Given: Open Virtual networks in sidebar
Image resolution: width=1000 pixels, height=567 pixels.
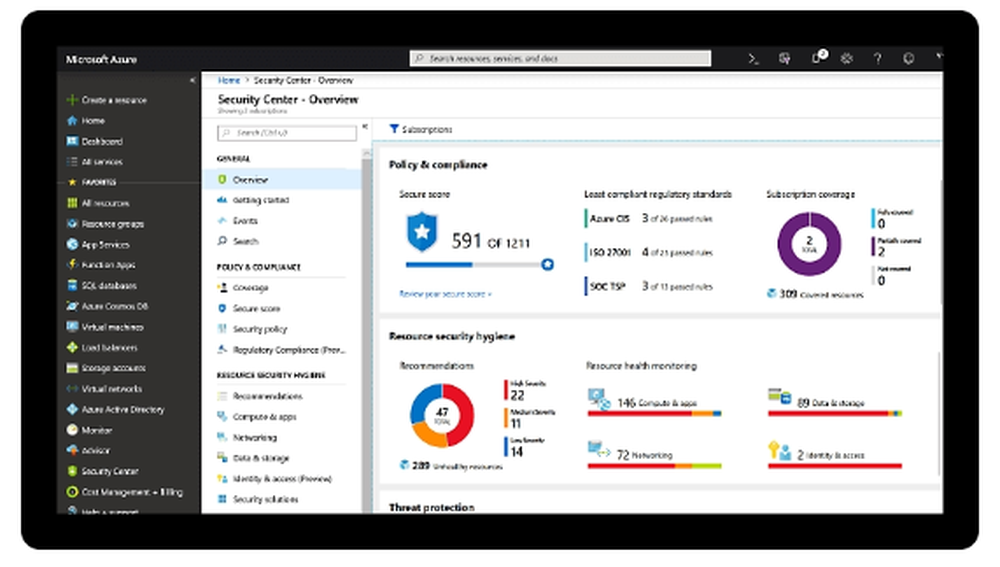Looking at the screenshot, I should pos(105,389).
